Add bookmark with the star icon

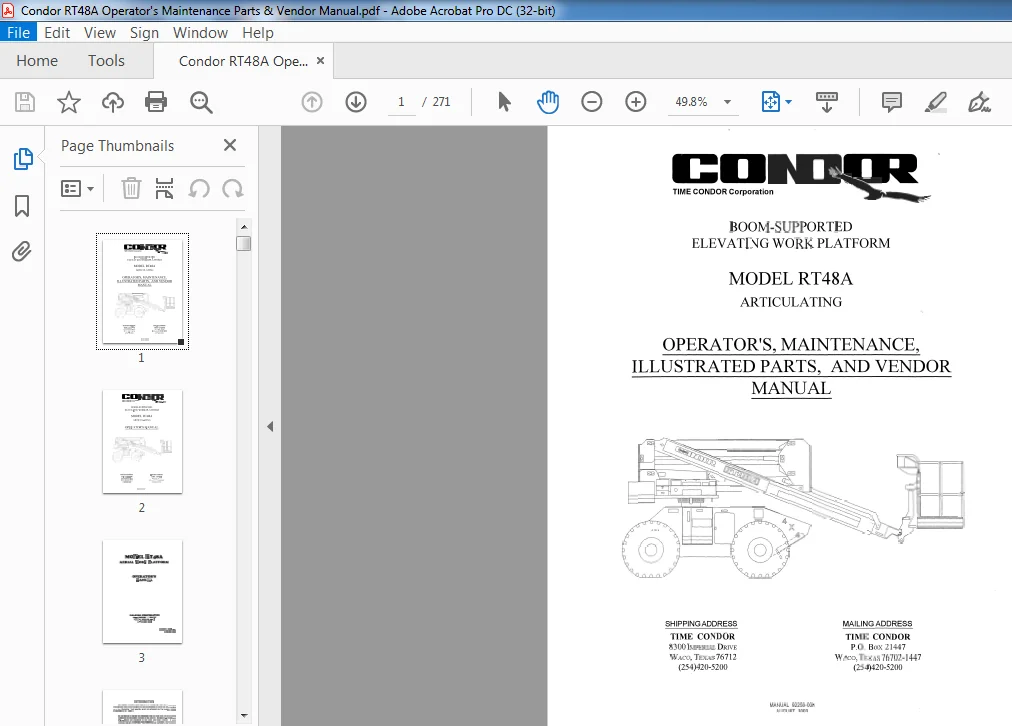coord(68,102)
